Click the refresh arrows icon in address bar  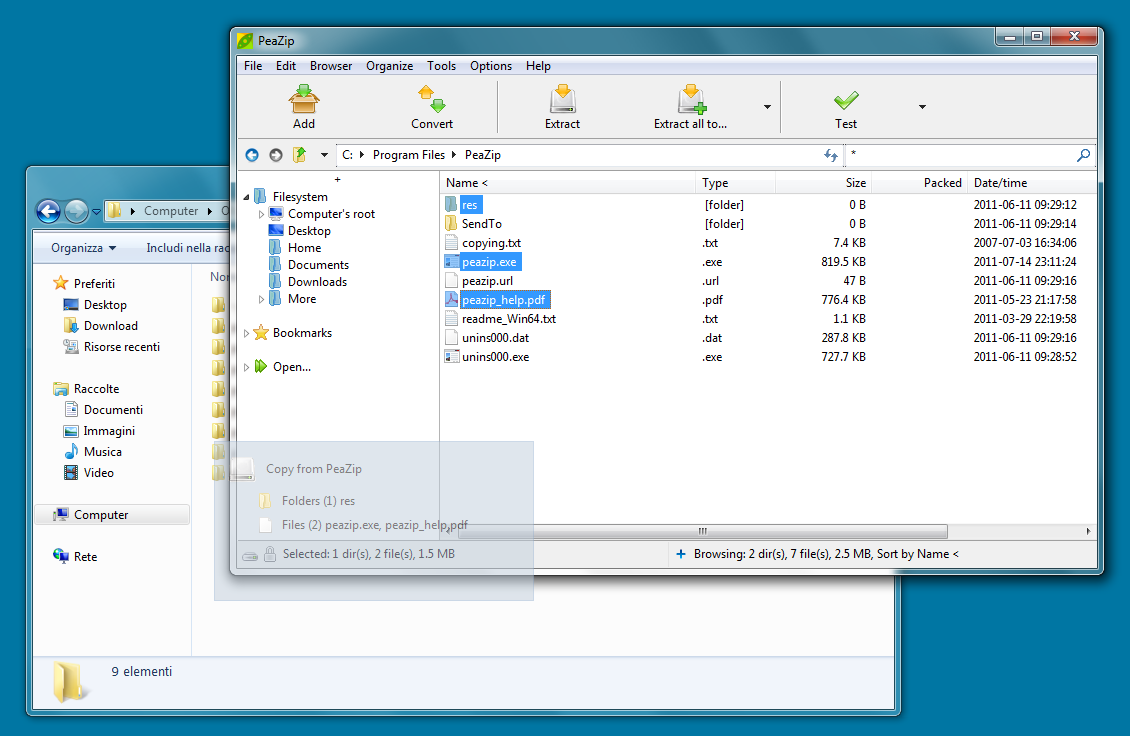(830, 155)
